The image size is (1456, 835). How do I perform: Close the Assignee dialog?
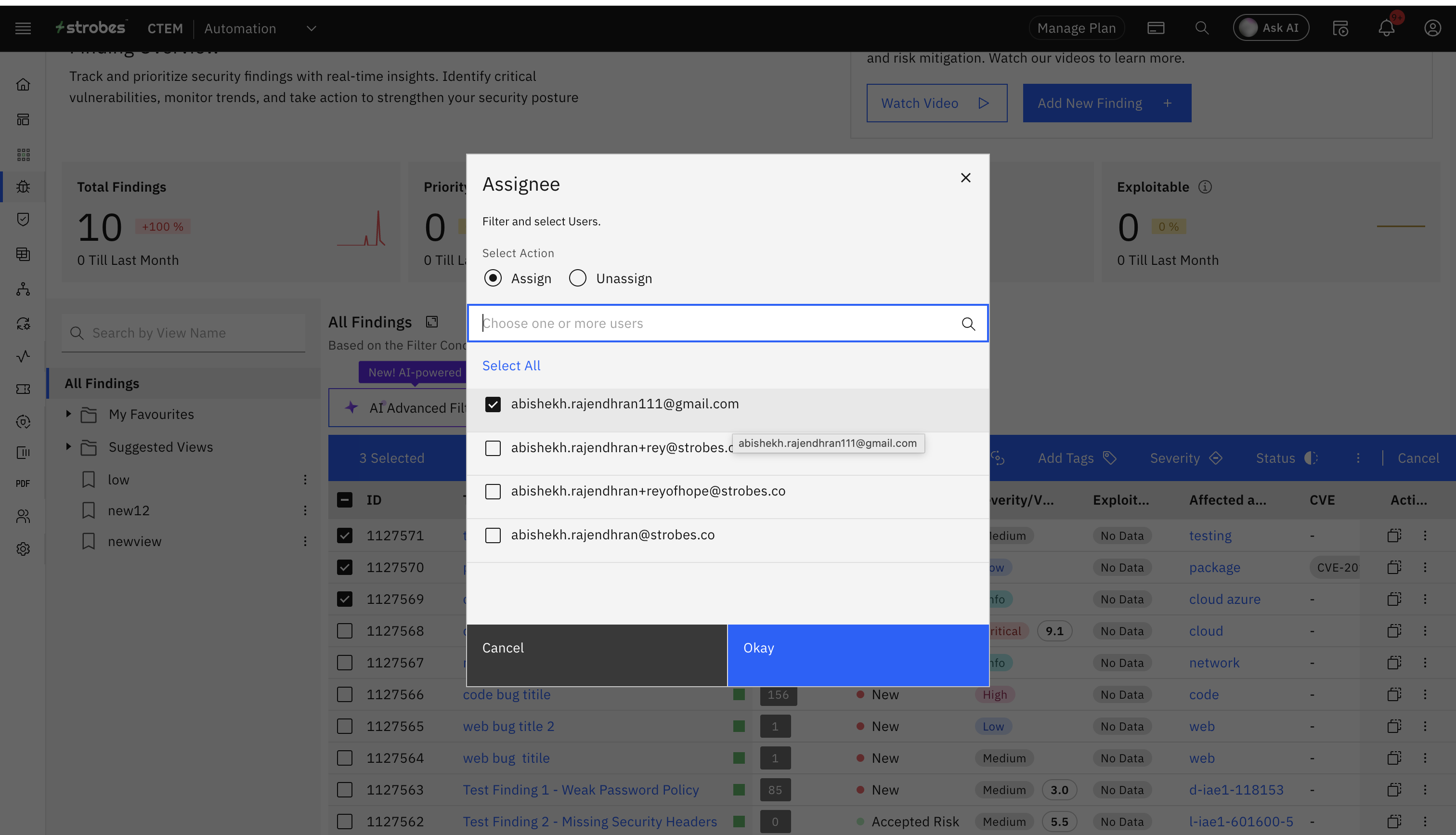965,178
